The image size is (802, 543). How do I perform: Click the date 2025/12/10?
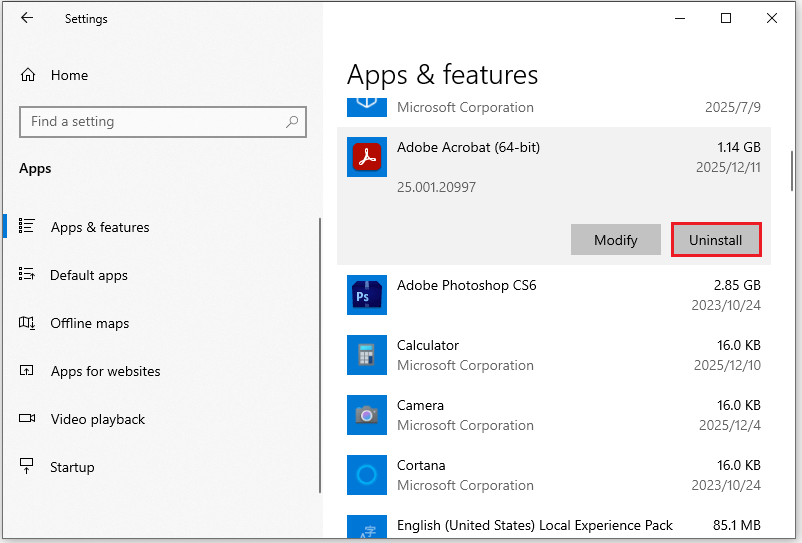(x=727, y=365)
